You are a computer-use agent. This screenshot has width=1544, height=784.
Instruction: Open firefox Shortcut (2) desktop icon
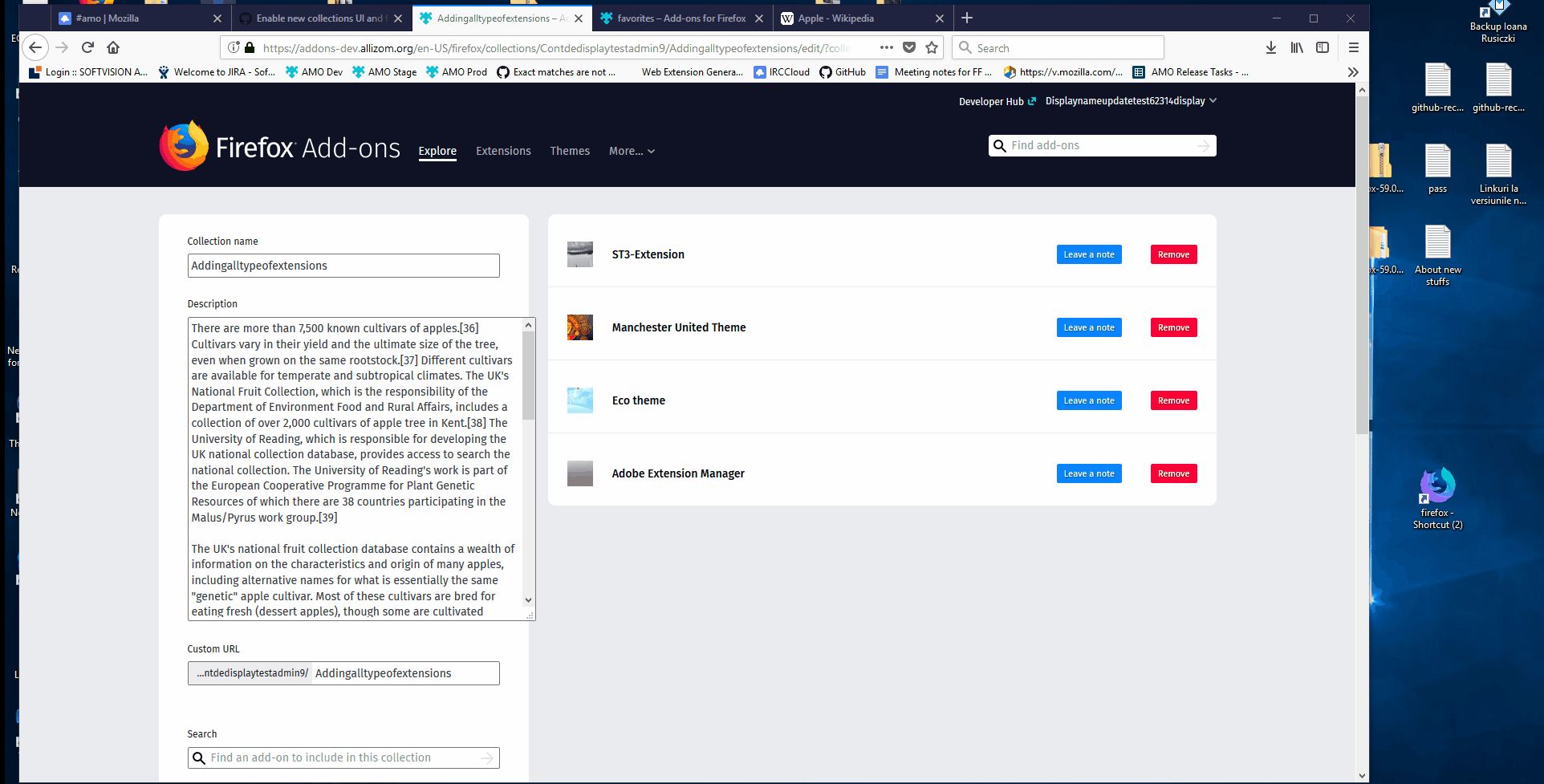pos(1437,498)
